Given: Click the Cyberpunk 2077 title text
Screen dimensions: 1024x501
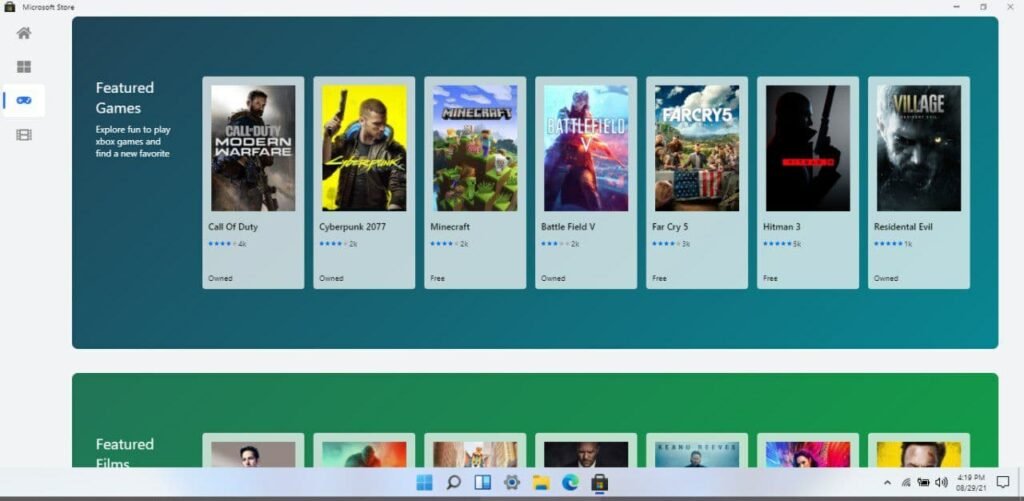Looking at the screenshot, I should pos(352,227).
